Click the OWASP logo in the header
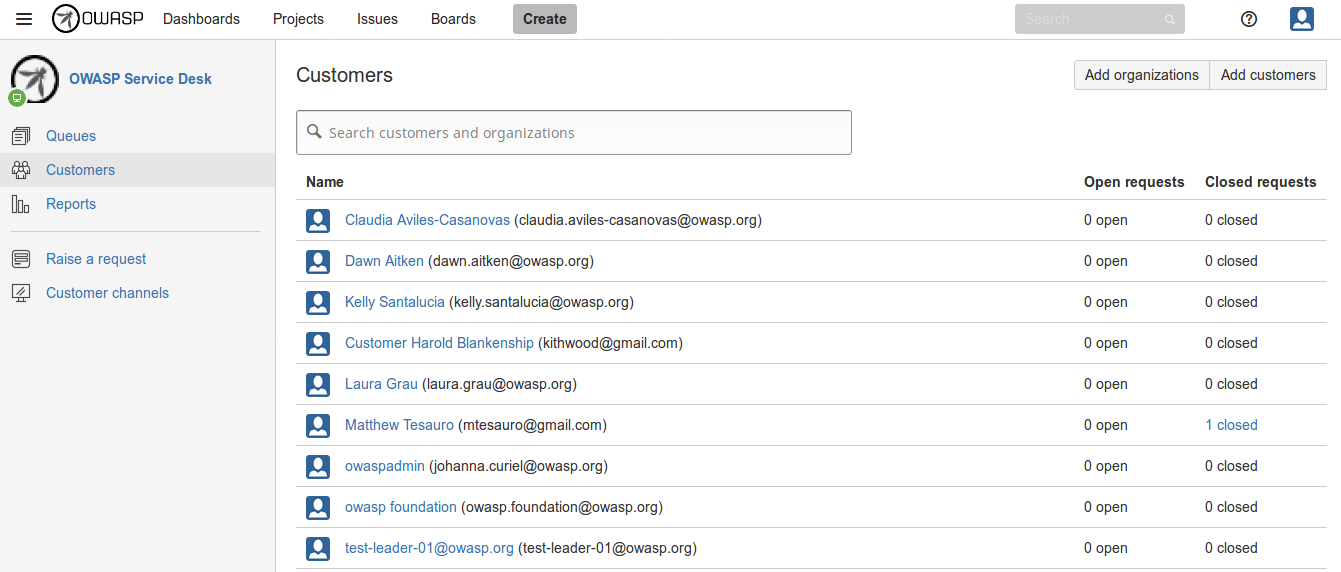The width and height of the screenshot is (1341, 572). pos(98,19)
